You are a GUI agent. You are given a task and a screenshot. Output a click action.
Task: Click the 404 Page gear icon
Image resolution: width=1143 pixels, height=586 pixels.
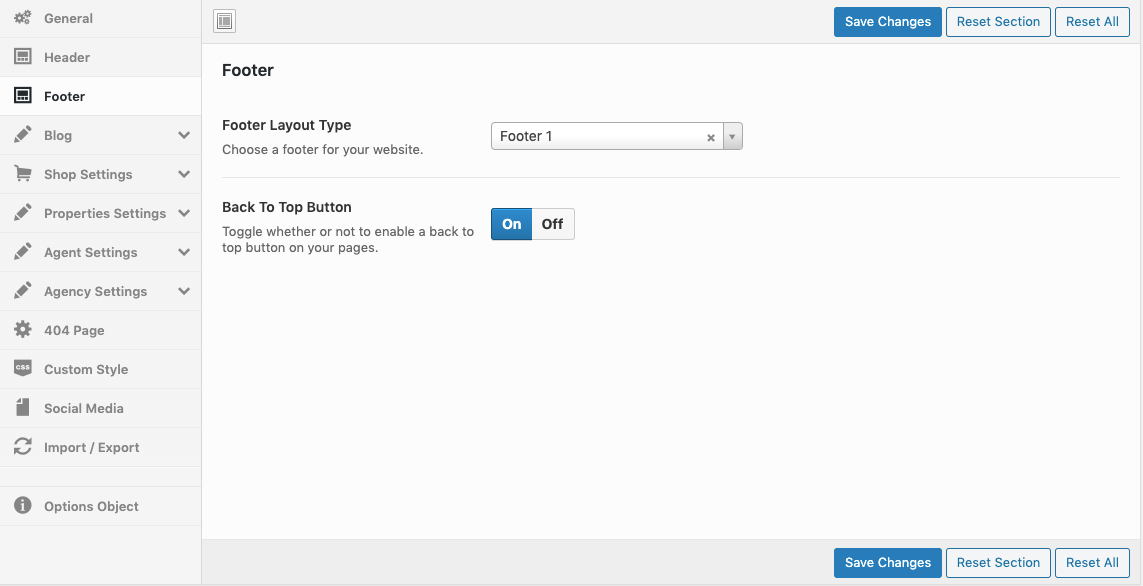point(23,330)
